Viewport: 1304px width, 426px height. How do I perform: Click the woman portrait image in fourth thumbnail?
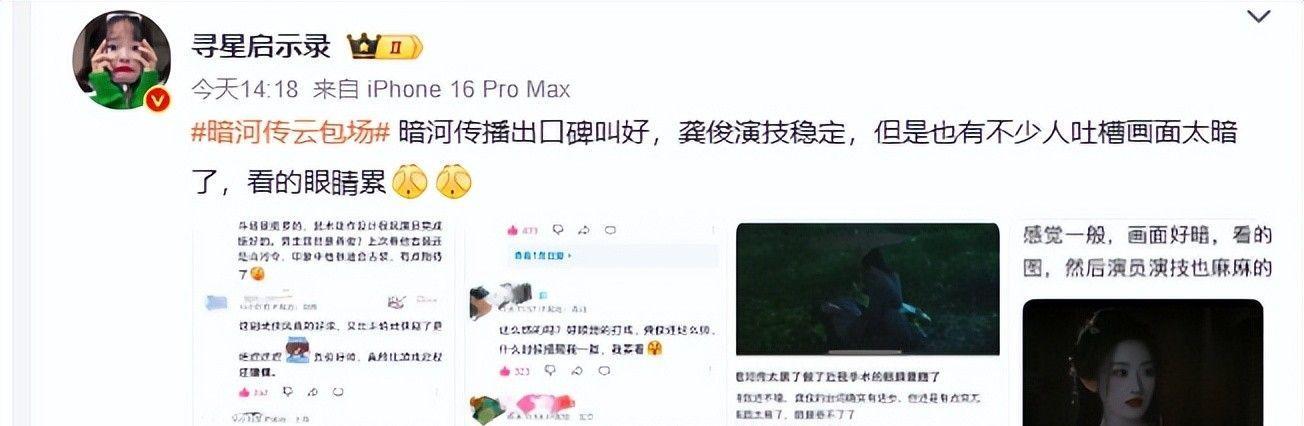1145,362
